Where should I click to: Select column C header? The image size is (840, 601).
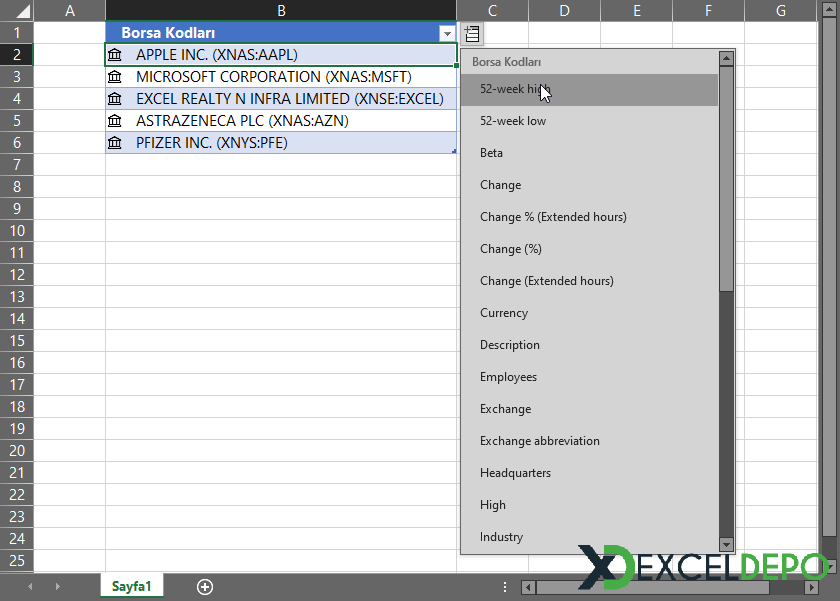(492, 10)
